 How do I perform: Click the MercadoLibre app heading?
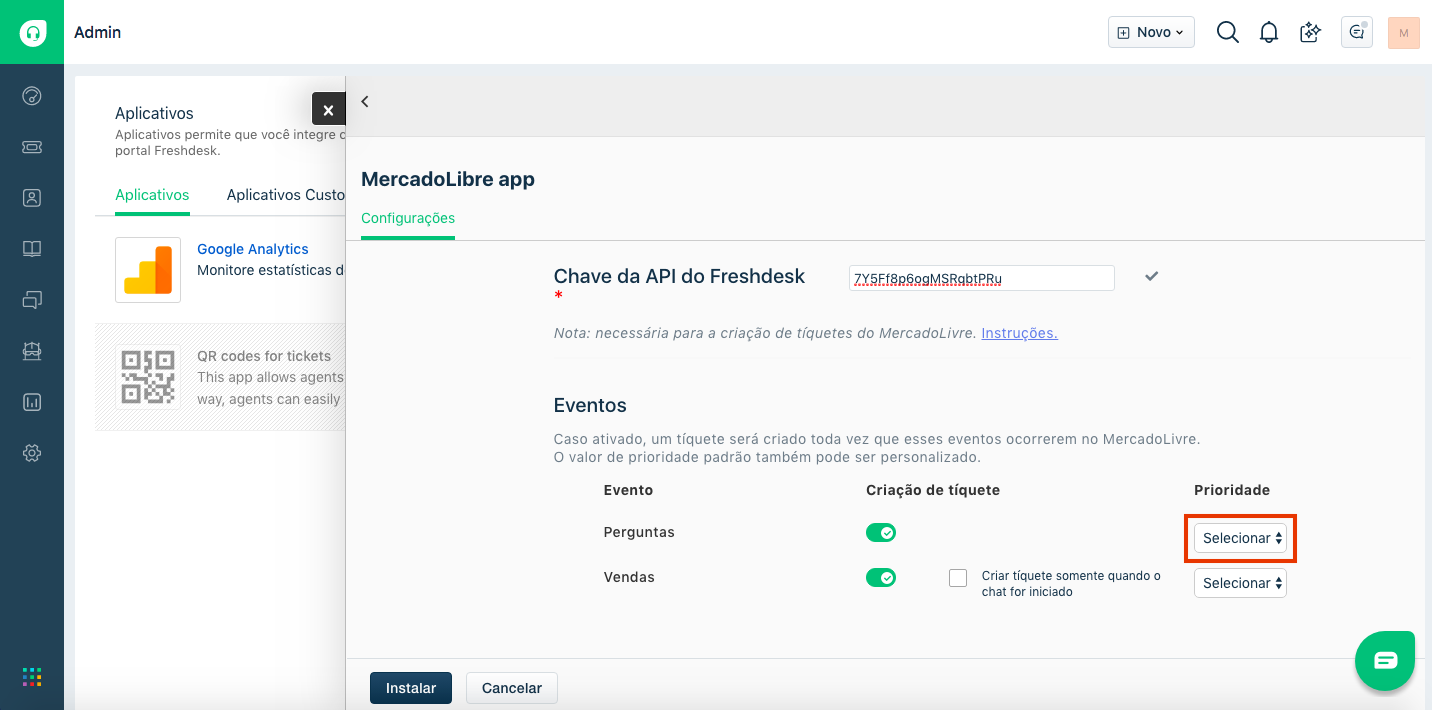pyautogui.click(x=448, y=179)
